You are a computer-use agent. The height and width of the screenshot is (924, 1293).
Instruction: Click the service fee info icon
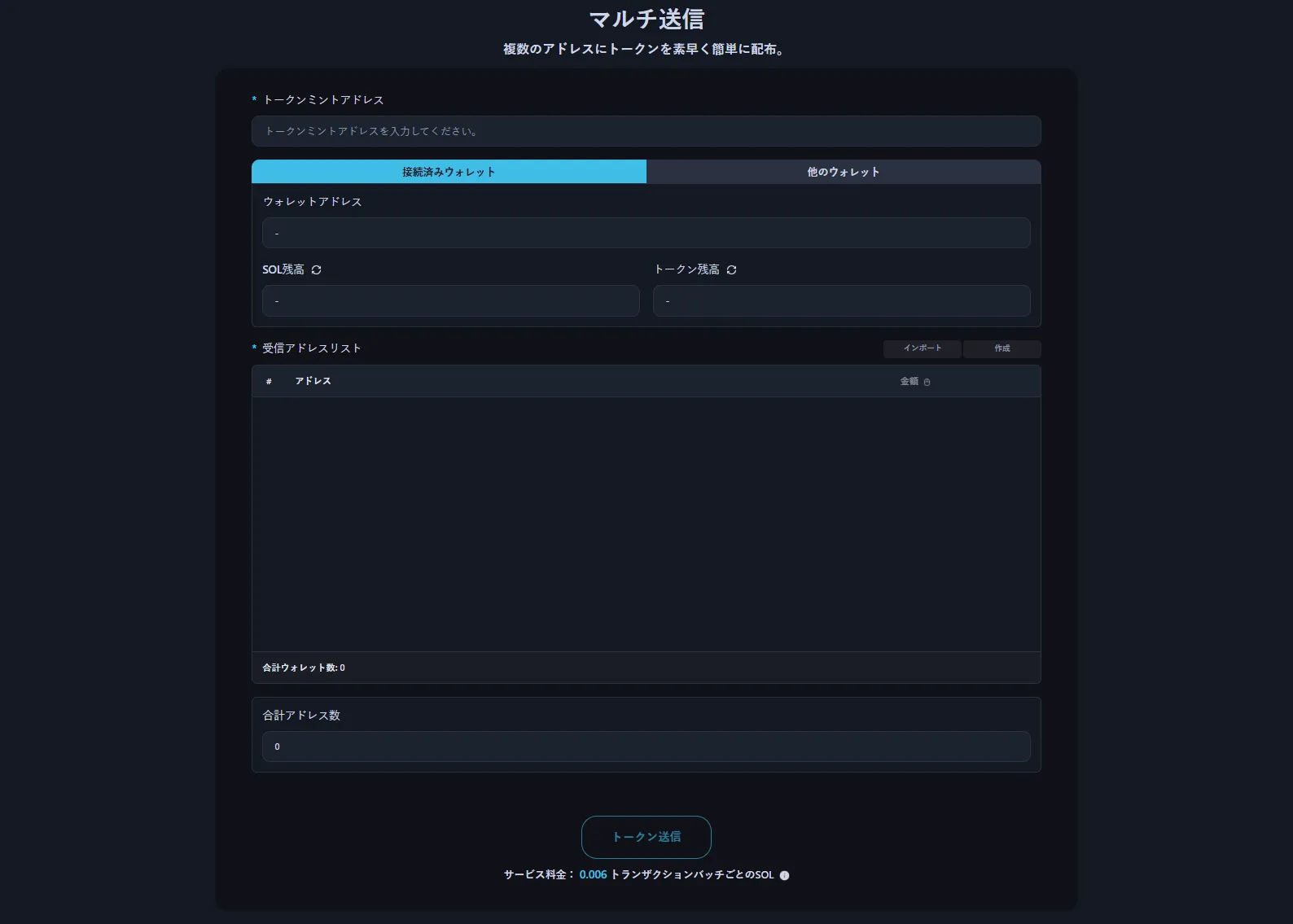click(x=784, y=876)
